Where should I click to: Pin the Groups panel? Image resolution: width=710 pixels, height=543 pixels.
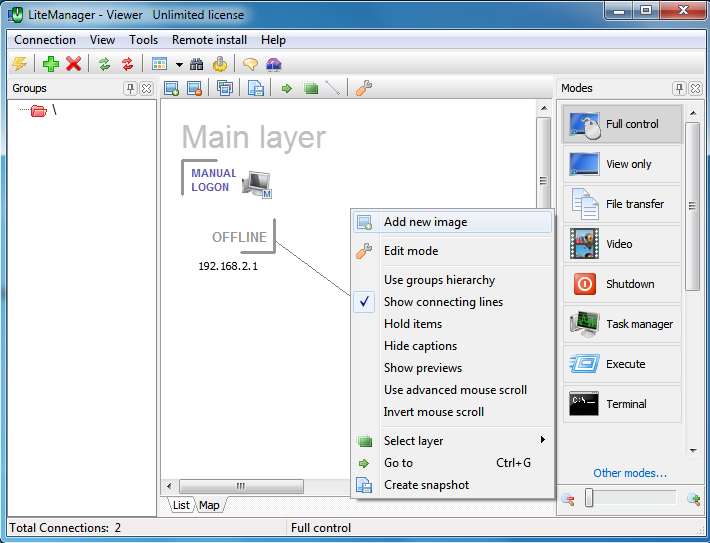coord(130,88)
